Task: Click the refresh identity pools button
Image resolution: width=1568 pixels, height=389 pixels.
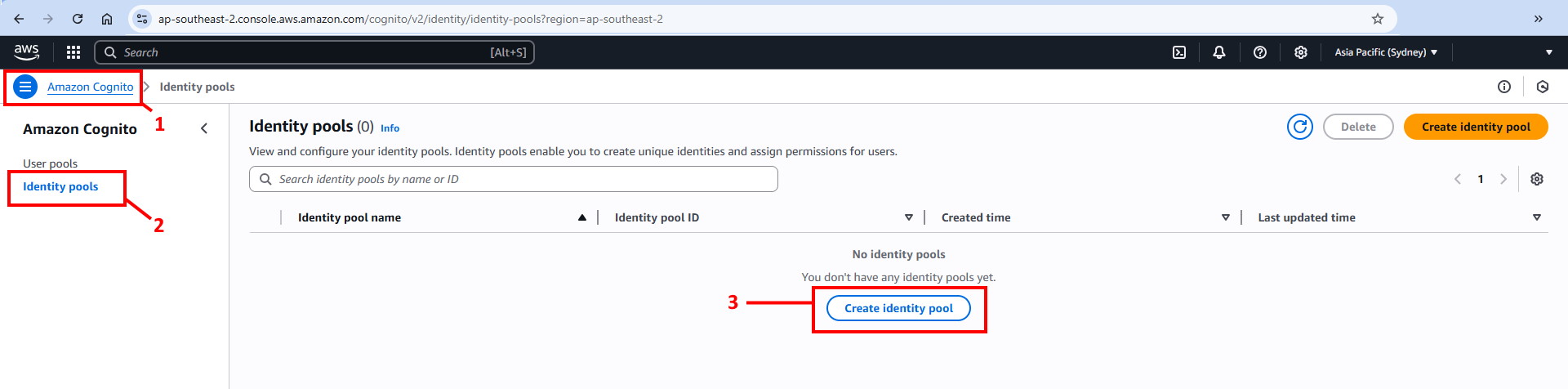Action: 1300,127
